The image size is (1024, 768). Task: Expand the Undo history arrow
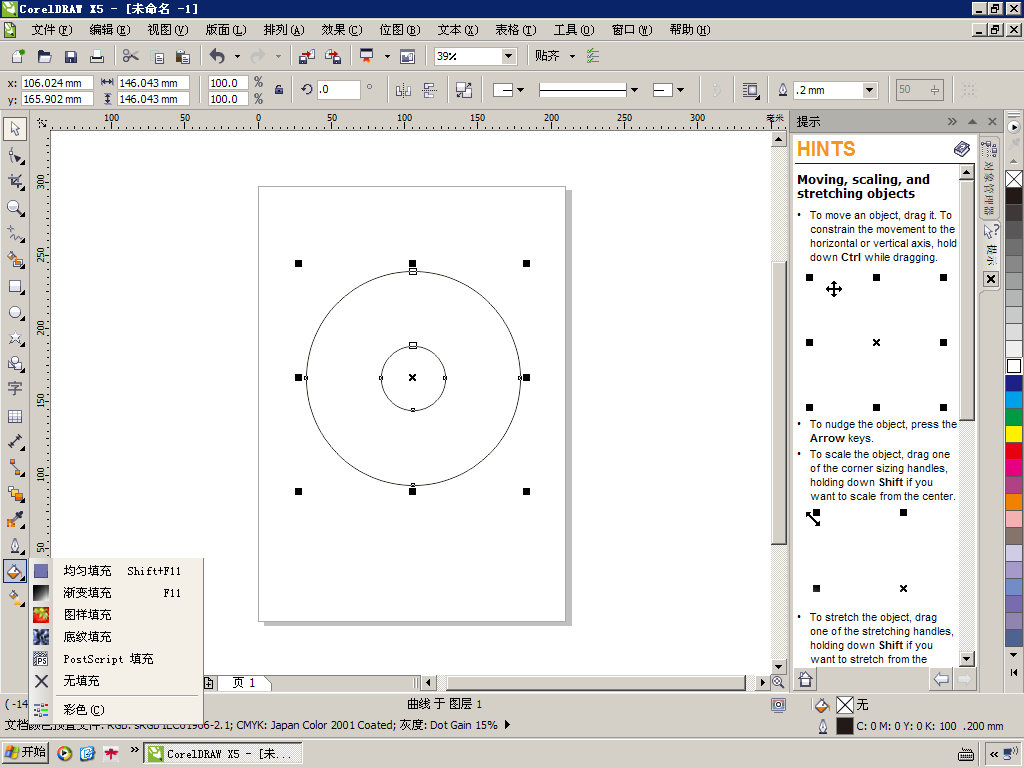[237, 56]
